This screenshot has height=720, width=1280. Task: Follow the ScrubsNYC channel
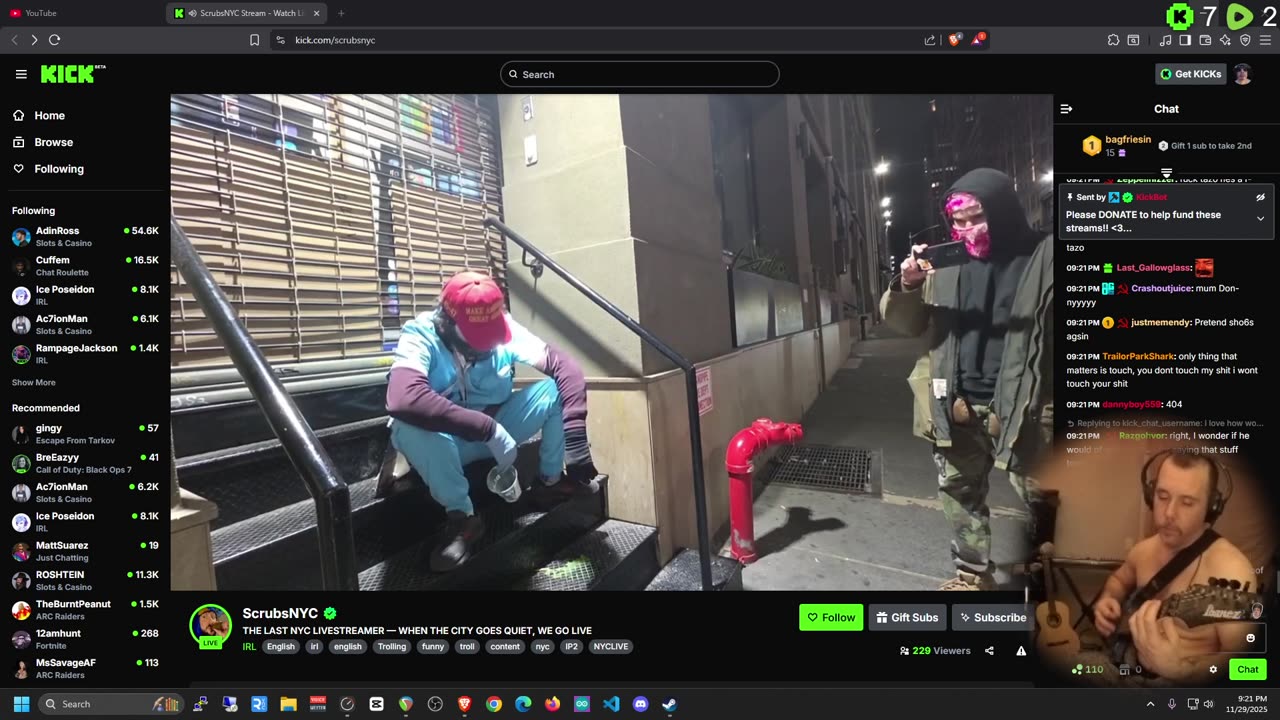[x=831, y=617]
